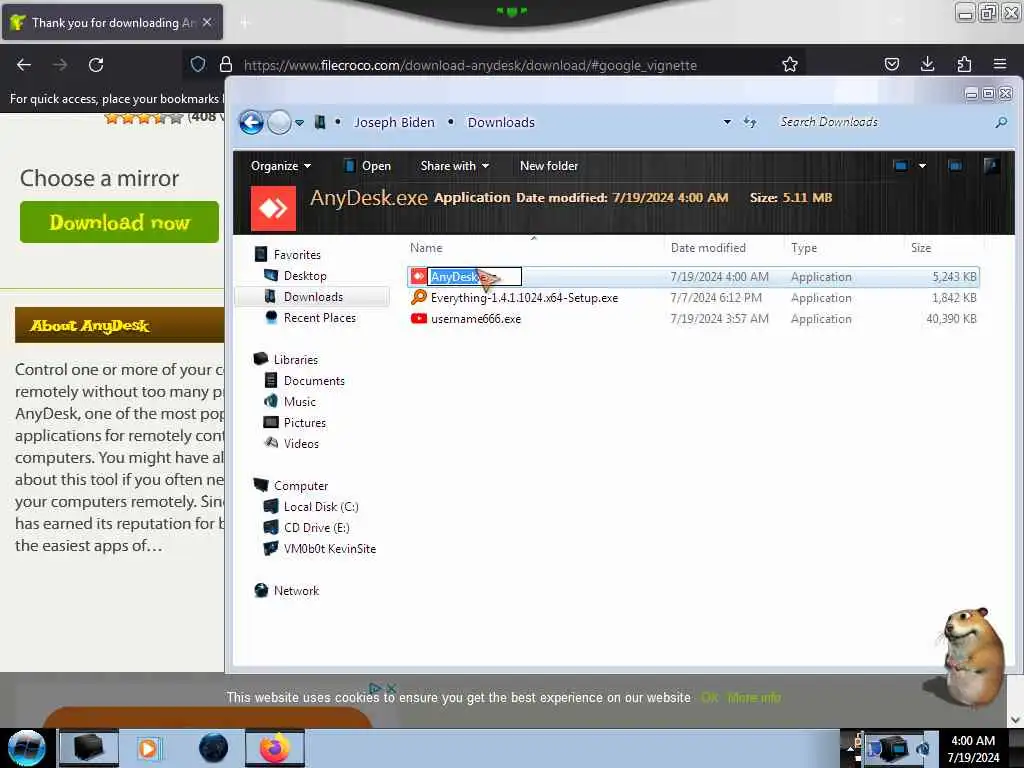Go back in the Firefox browser
The image size is (1024, 768).
pos(24,65)
